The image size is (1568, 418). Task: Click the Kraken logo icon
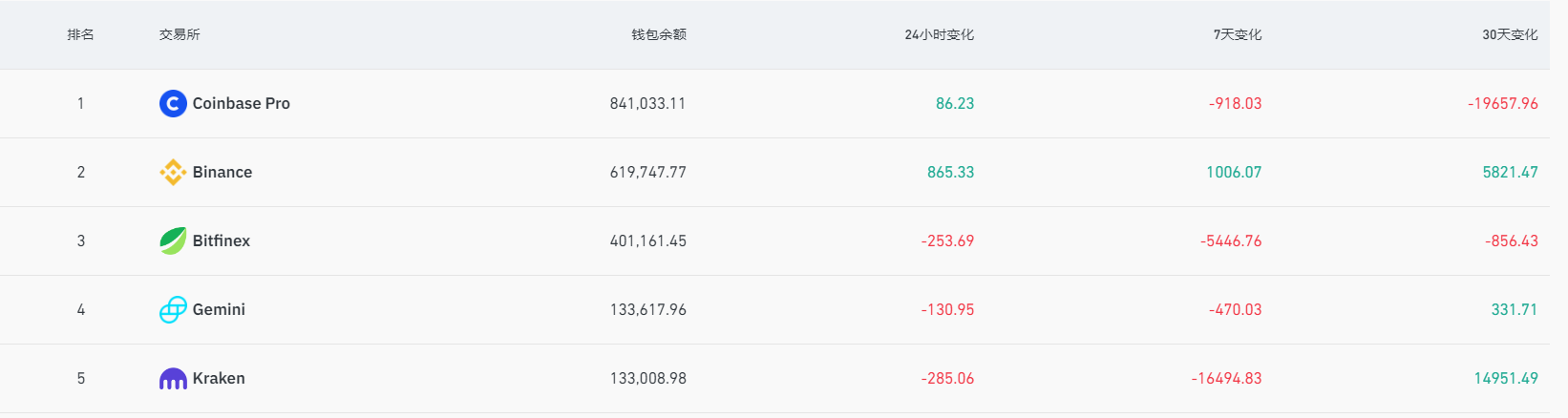point(173,379)
